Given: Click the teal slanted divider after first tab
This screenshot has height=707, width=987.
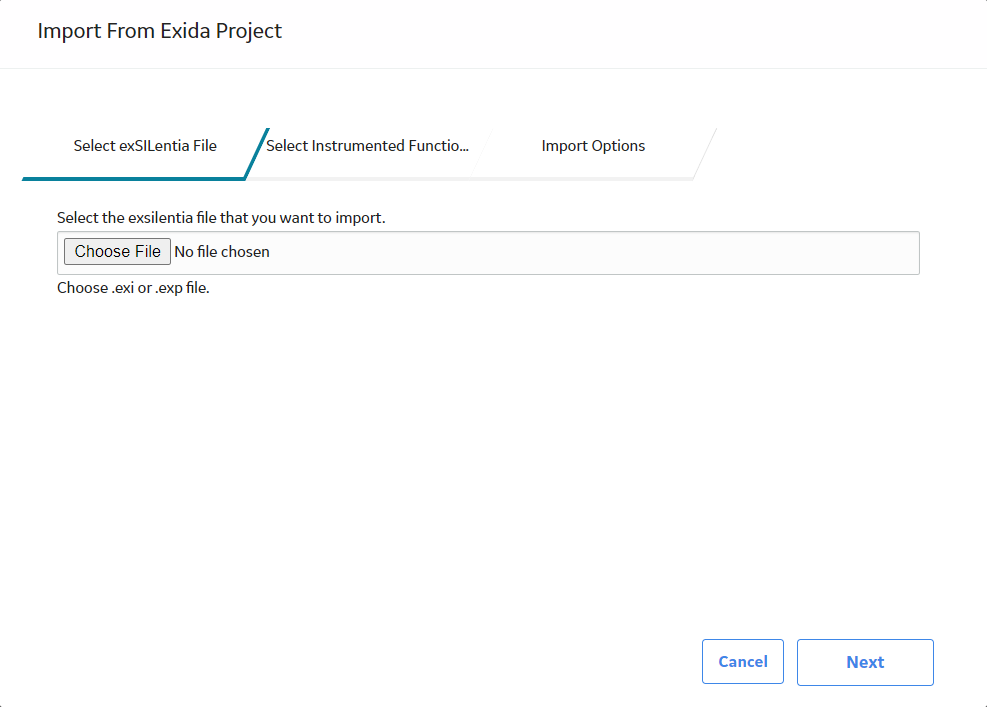Looking at the screenshot, I should click(x=257, y=154).
